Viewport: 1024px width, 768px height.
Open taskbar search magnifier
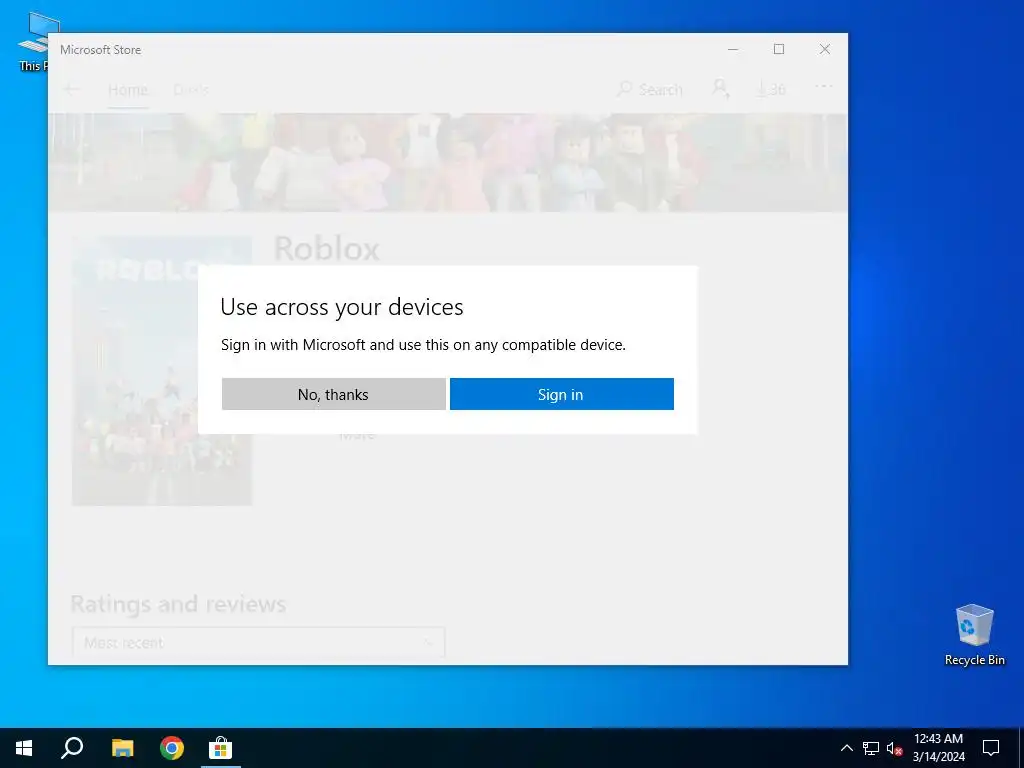click(72, 748)
